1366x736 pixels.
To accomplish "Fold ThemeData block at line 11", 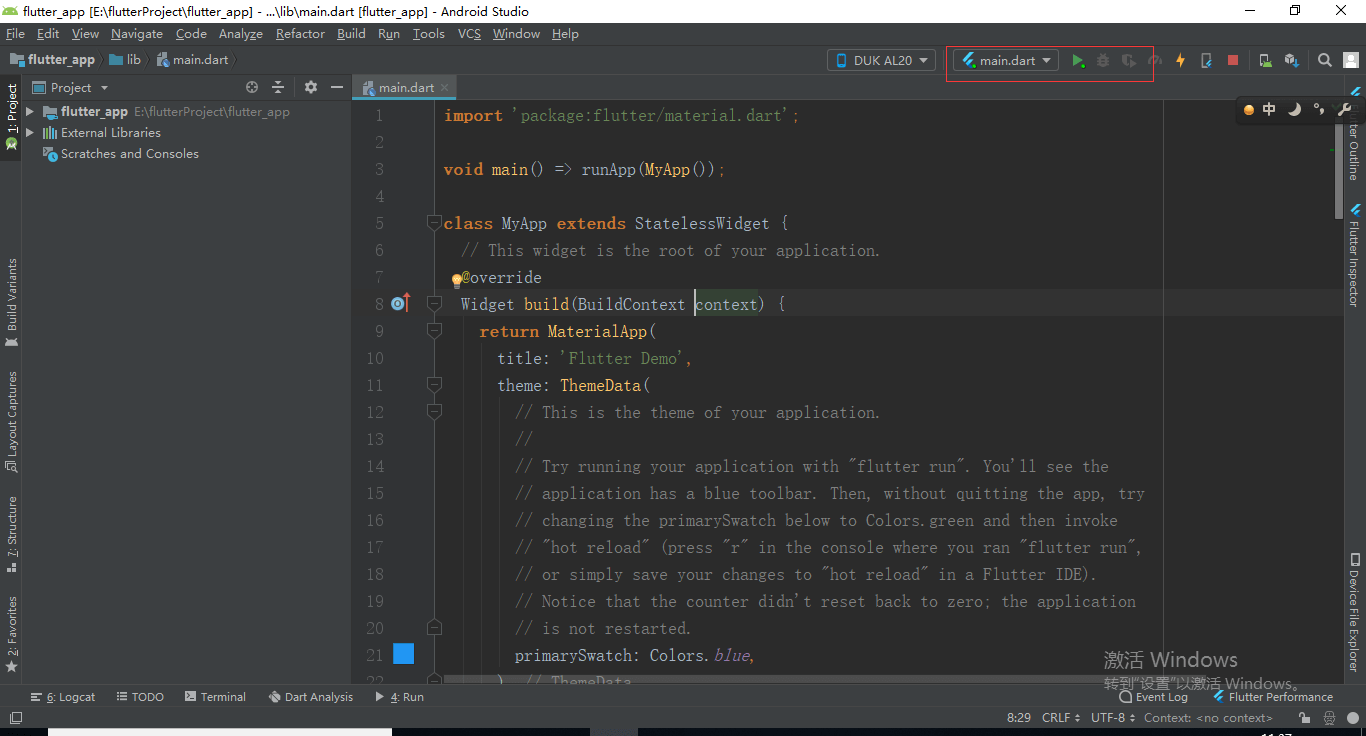I will click(x=434, y=384).
